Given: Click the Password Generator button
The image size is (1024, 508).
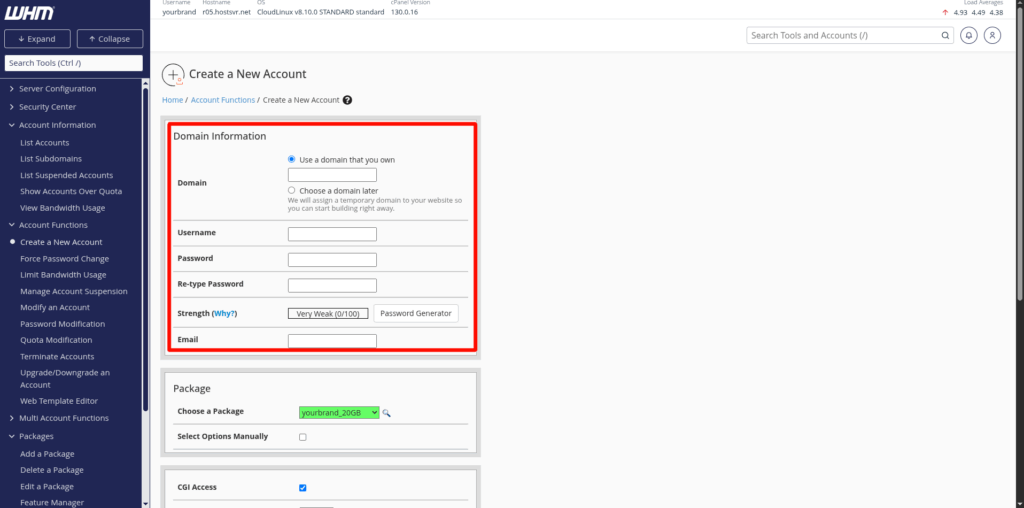Looking at the screenshot, I should coord(415,313).
